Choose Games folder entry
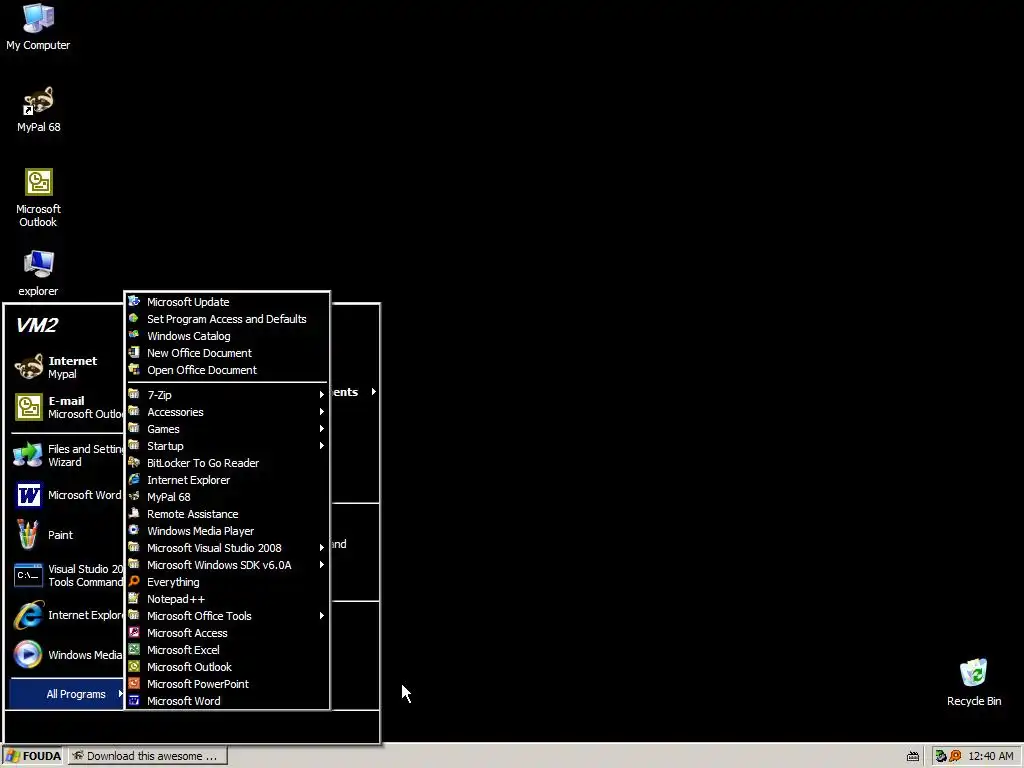 click(227, 429)
